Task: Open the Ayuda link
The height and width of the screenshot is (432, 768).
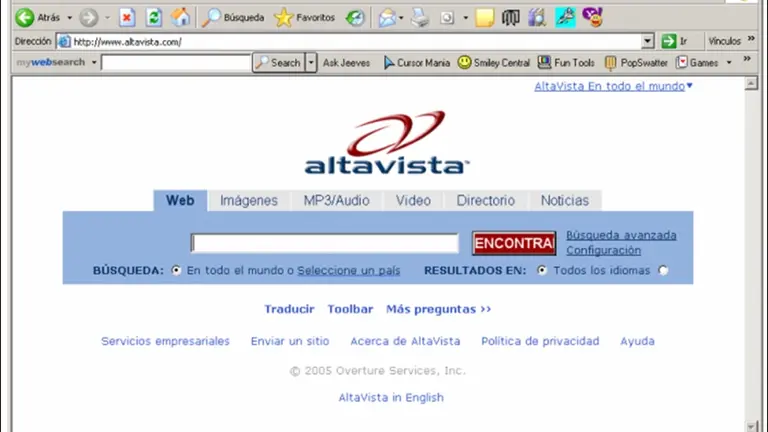Action: click(637, 341)
